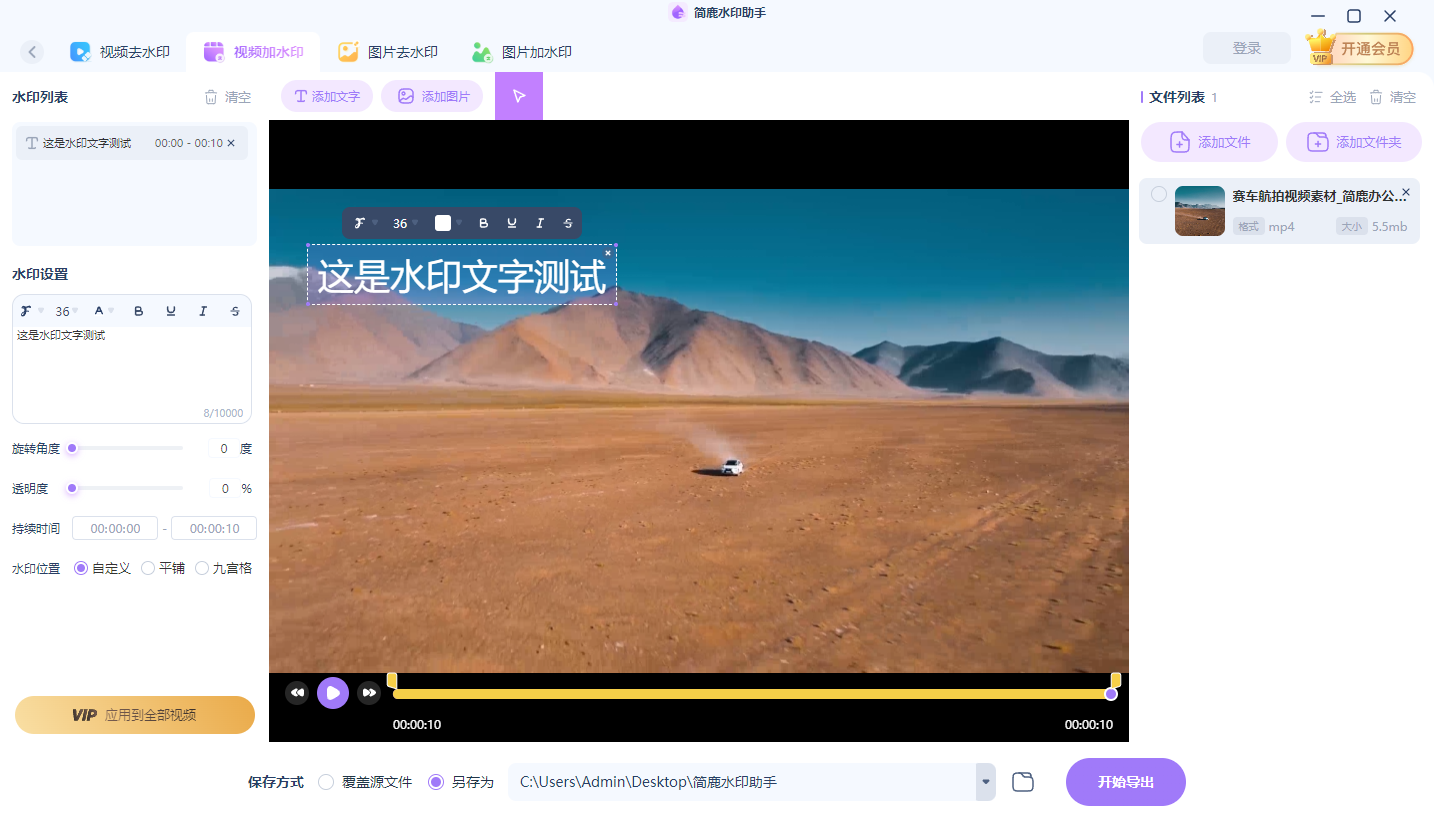The height and width of the screenshot is (822, 1434).
Task: Open folder browse icon beside save path
Action: click(1022, 781)
